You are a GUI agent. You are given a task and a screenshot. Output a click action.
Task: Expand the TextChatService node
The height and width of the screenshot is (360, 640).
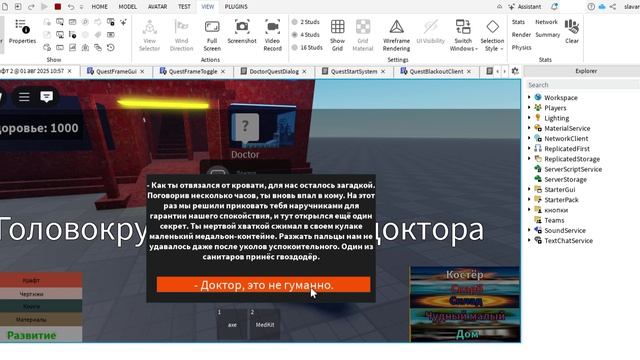(x=529, y=240)
